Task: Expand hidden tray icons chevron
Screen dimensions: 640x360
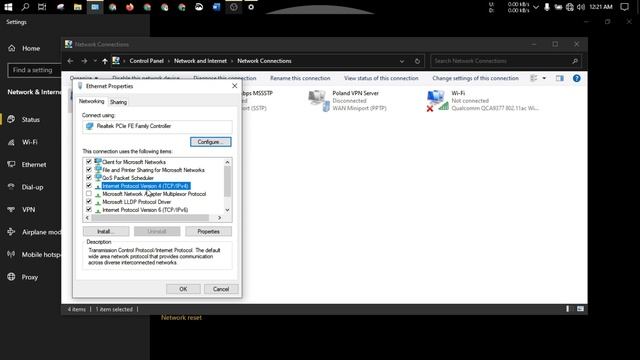Action: [x=536, y=7]
